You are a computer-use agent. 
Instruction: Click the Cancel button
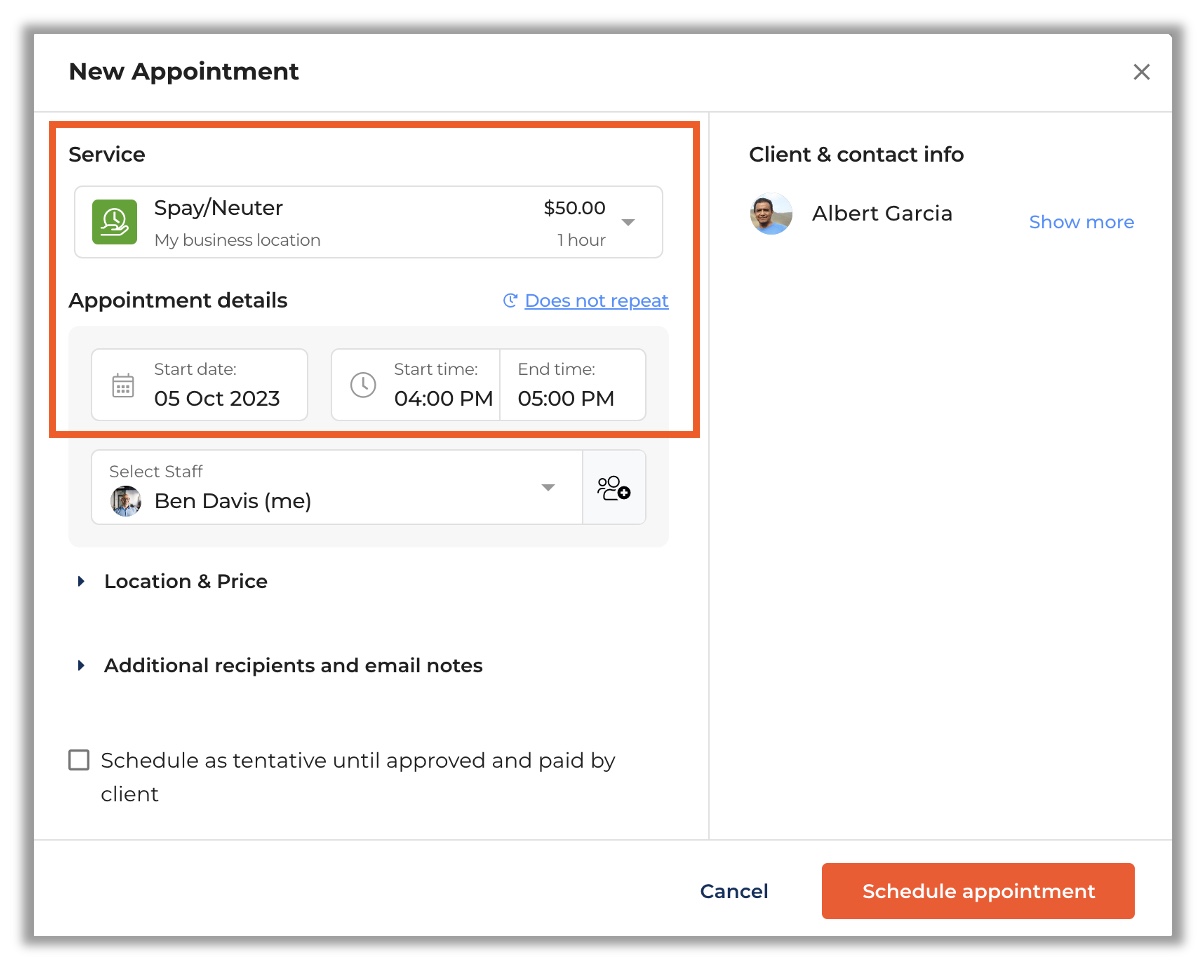click(x=734, y=891)
